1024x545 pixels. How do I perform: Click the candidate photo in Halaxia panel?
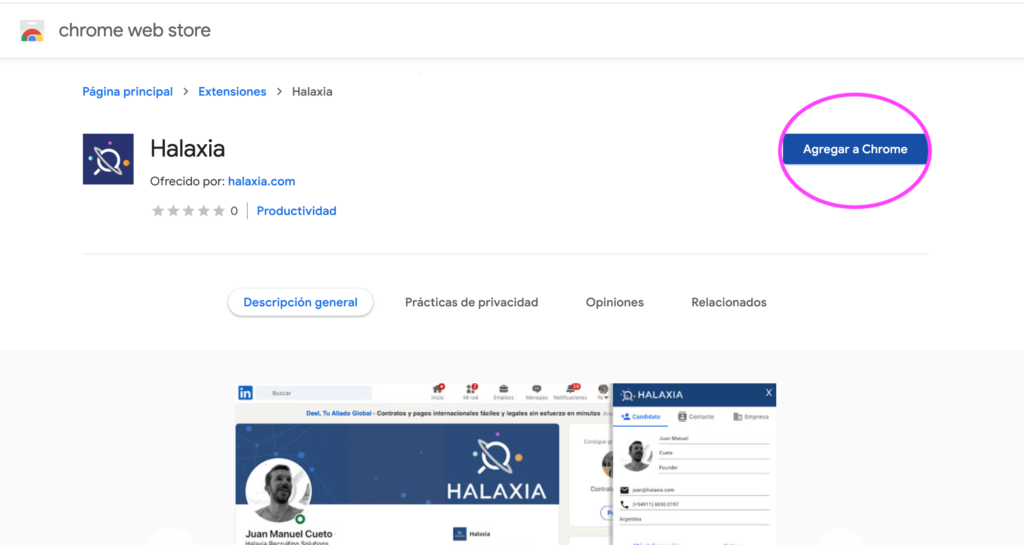[x=637, y=454]
